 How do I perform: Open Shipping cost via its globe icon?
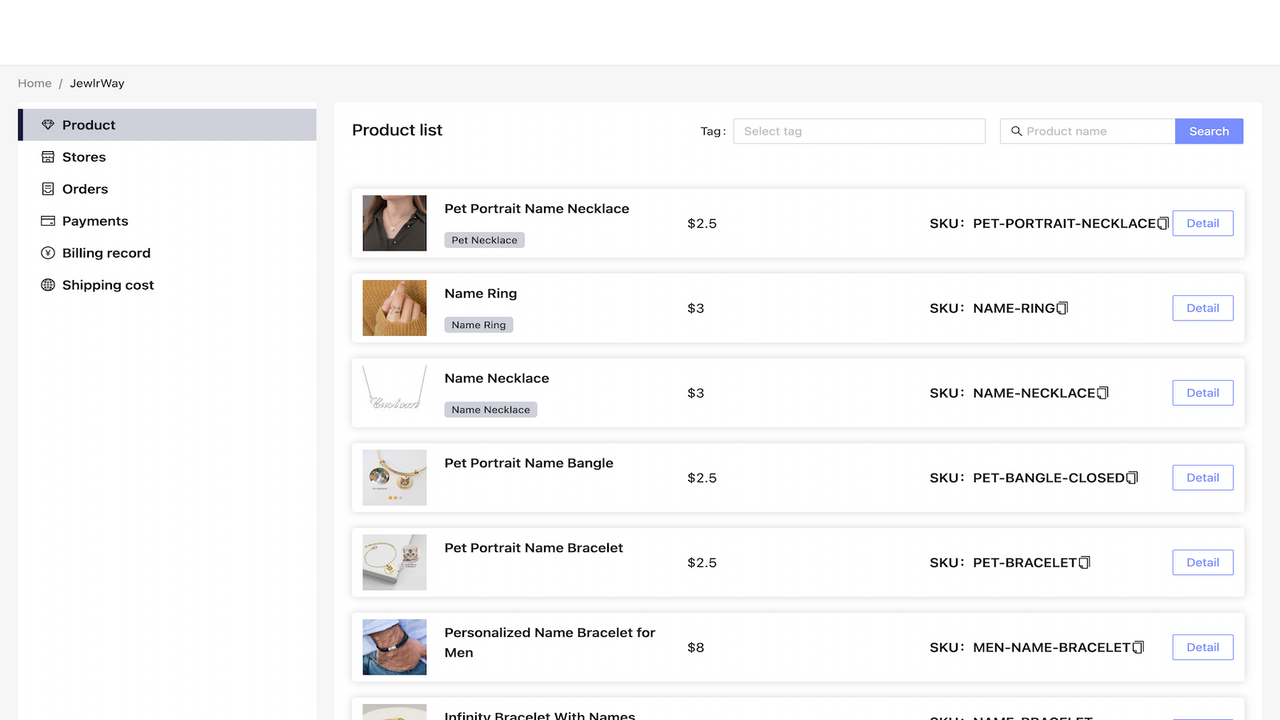click(47, 284)
